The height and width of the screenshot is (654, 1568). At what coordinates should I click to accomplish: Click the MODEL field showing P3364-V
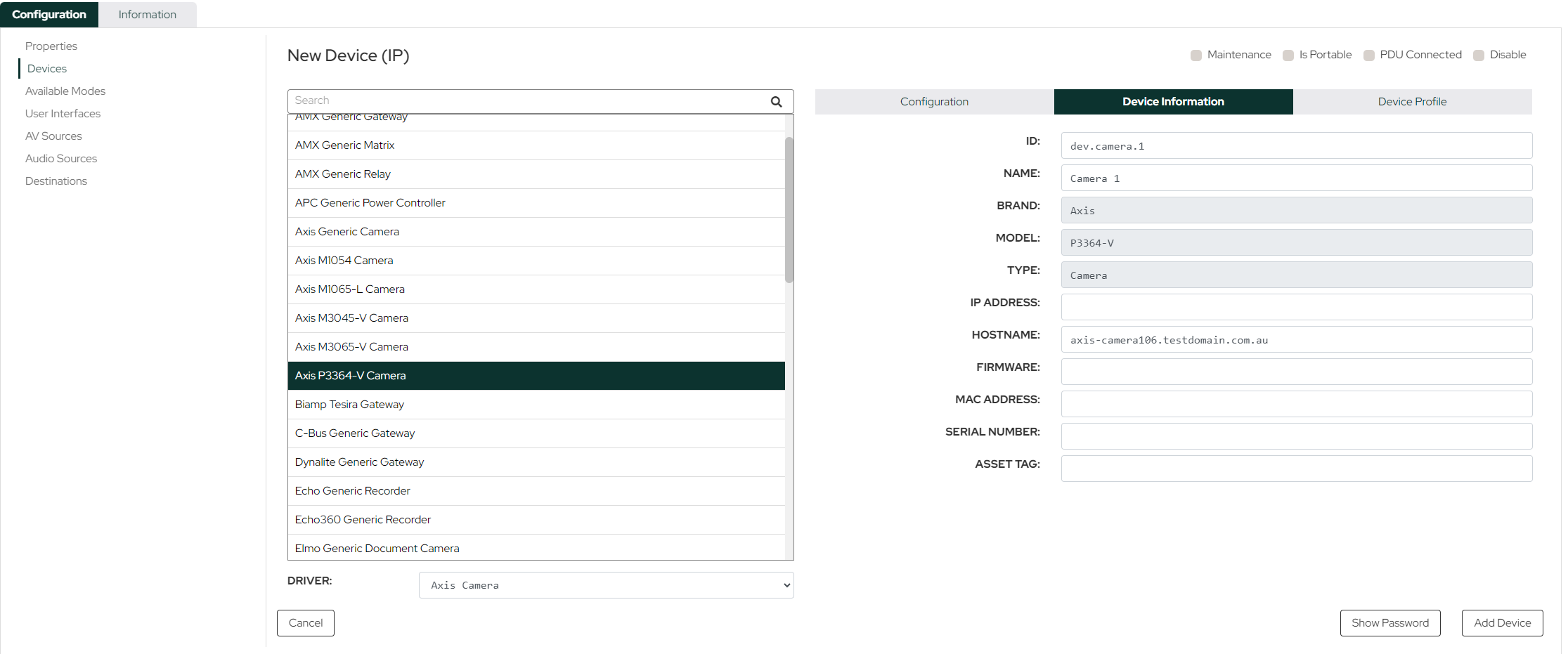[x=1297, y=242]
